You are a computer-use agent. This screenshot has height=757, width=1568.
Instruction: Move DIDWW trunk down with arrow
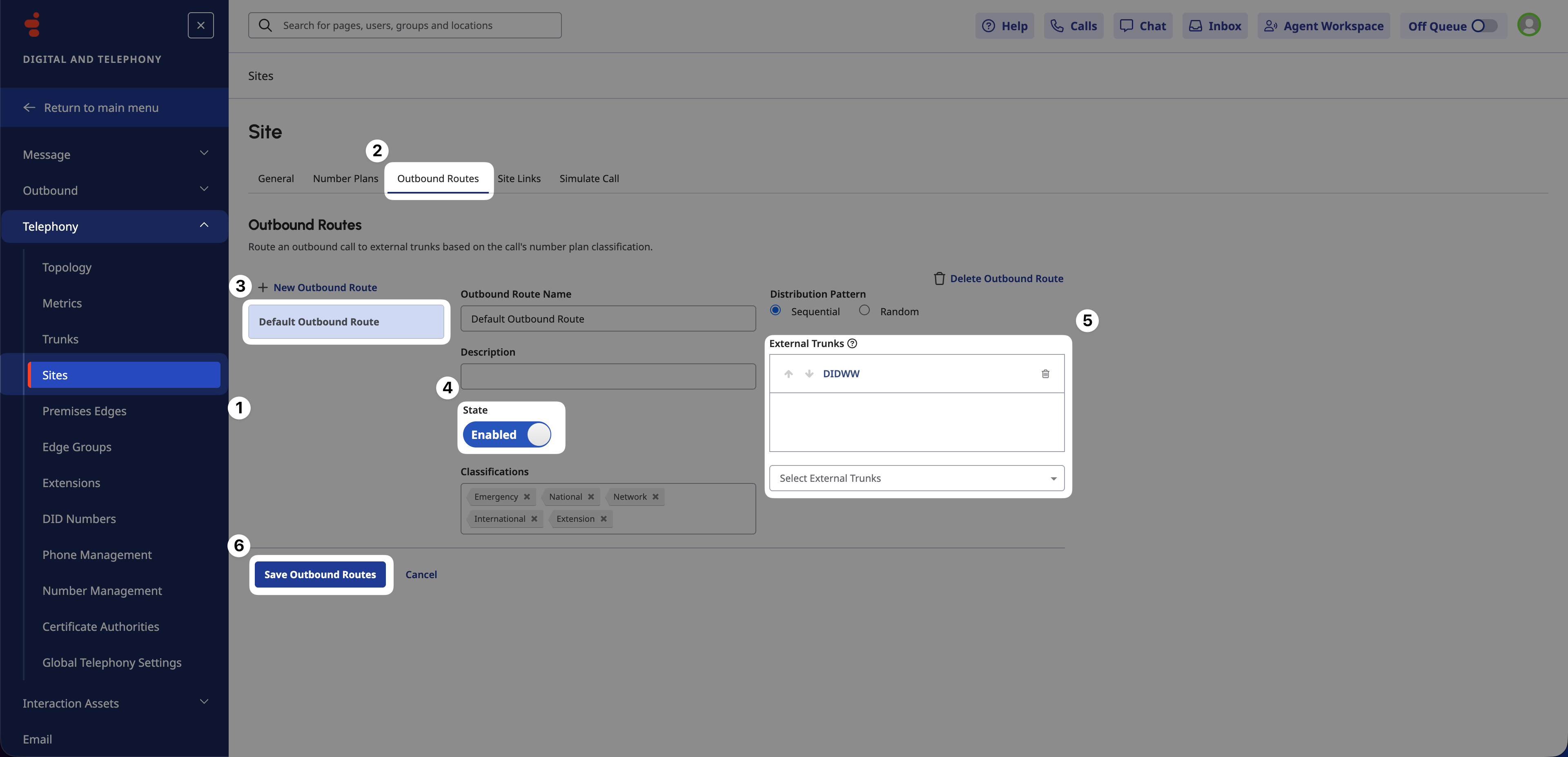809,374
